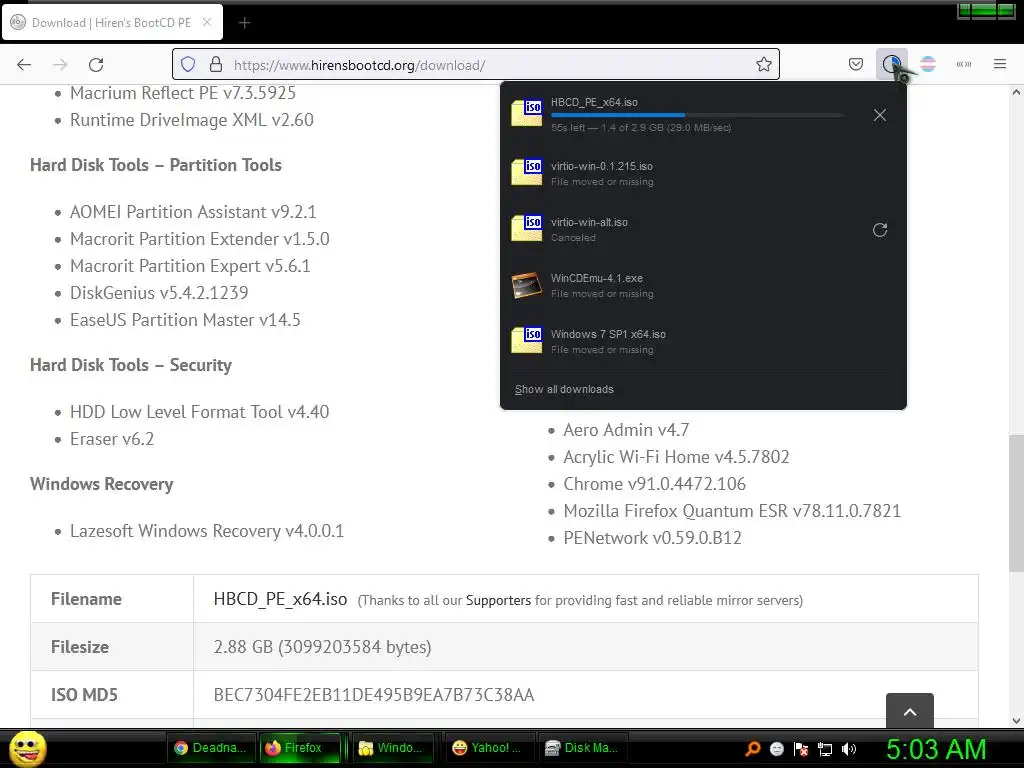Click the virtio-win-0.1.215.iso file icon

(527, 172)
